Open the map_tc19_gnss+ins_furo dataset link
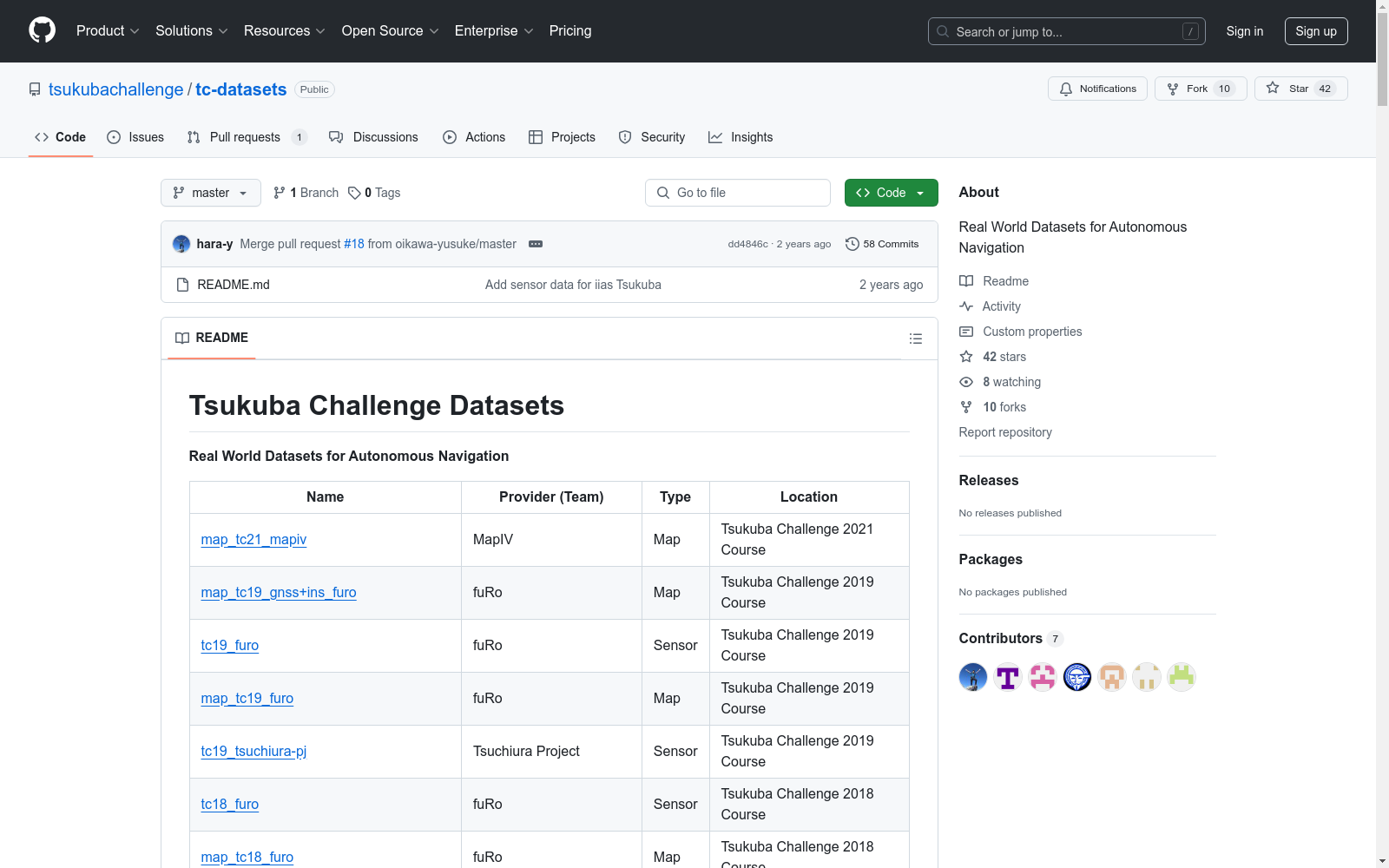Viewport: 1389px width, 868px height. 279,592
